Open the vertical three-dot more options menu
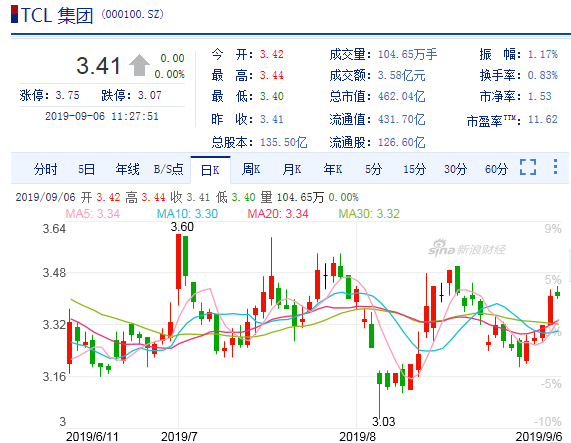The height and width of the screenshot is (443, 571). coord(555,167)
